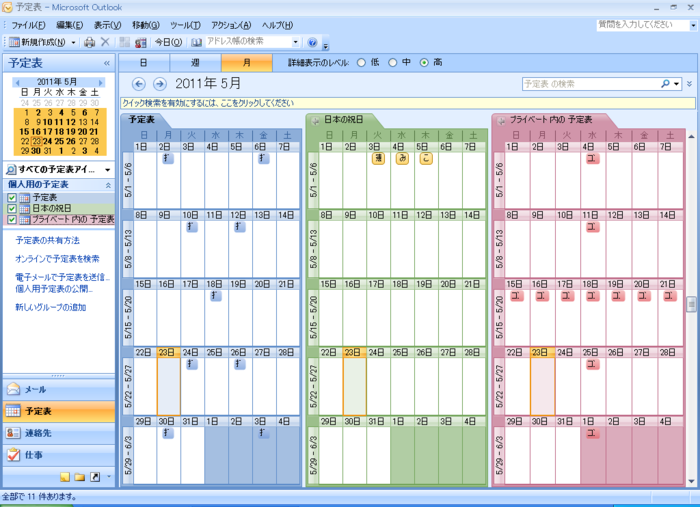Go to Today with 今日 button
Screen dimensions: 700x507
coord(168,42)
